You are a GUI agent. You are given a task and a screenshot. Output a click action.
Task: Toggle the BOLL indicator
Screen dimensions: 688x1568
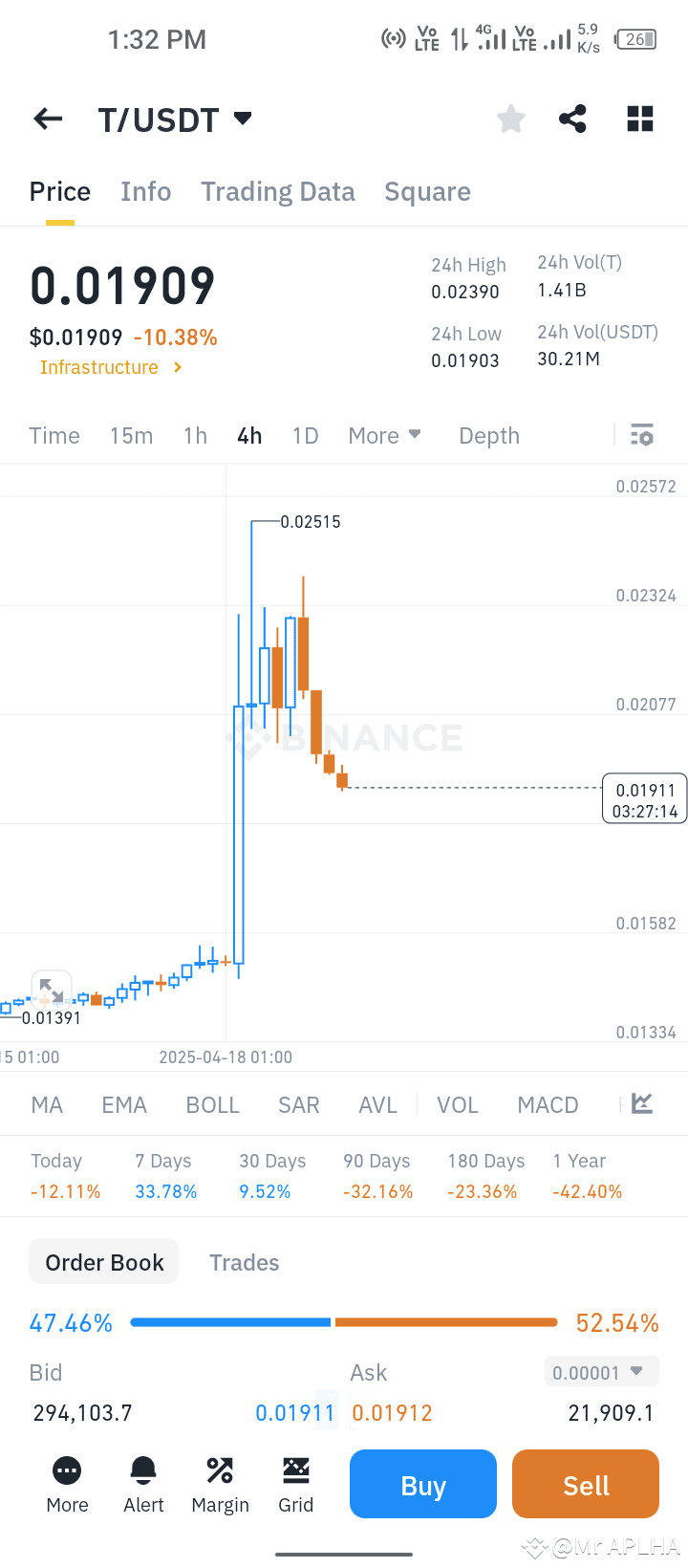tap(212, 1105)
